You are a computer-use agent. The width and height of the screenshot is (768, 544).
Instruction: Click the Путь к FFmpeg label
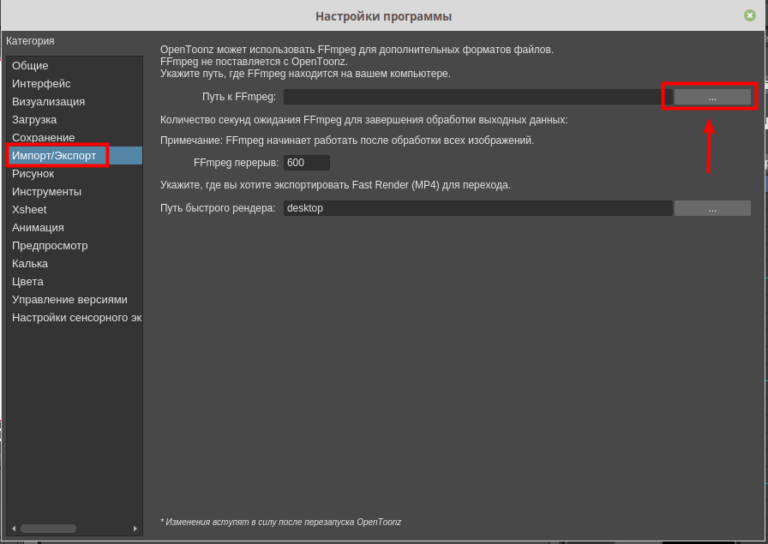coord(239,97)
